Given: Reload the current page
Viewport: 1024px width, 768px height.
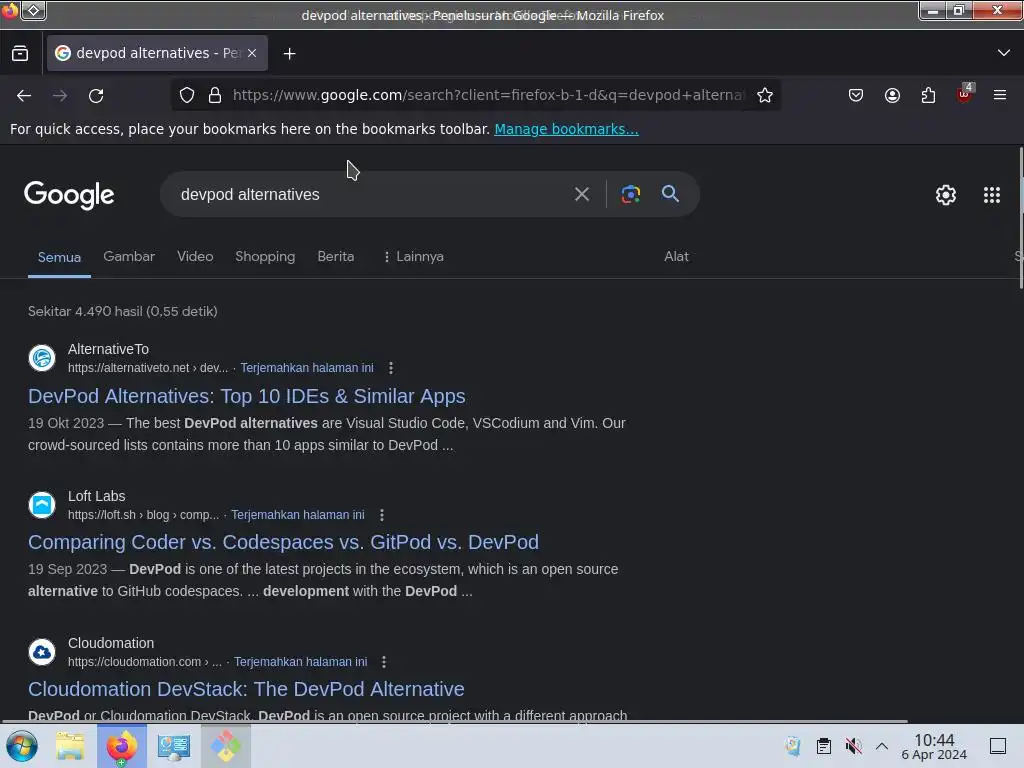Looking at the screenshot, I should coord(96,96).
